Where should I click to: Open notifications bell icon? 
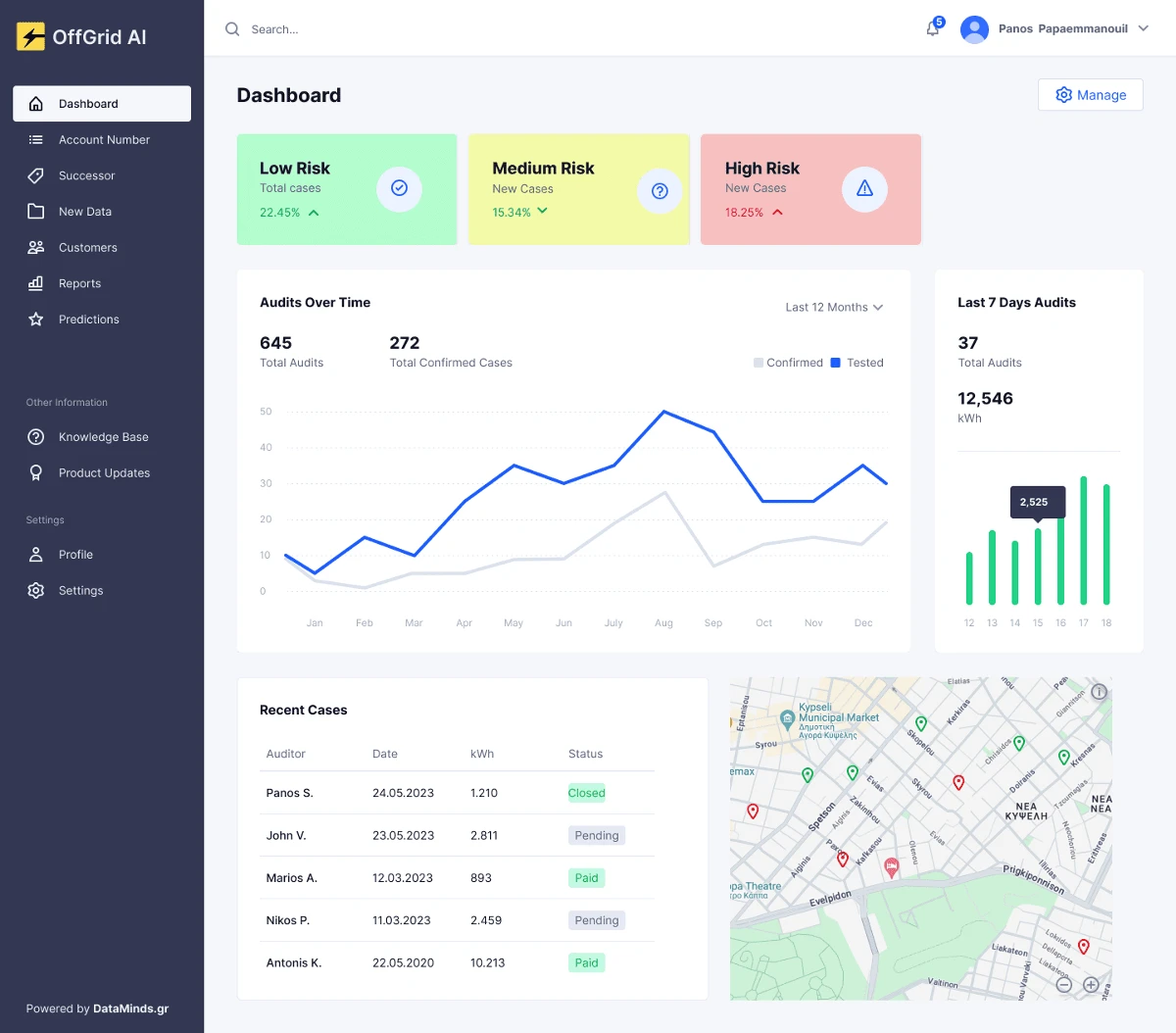pos(933,28)
